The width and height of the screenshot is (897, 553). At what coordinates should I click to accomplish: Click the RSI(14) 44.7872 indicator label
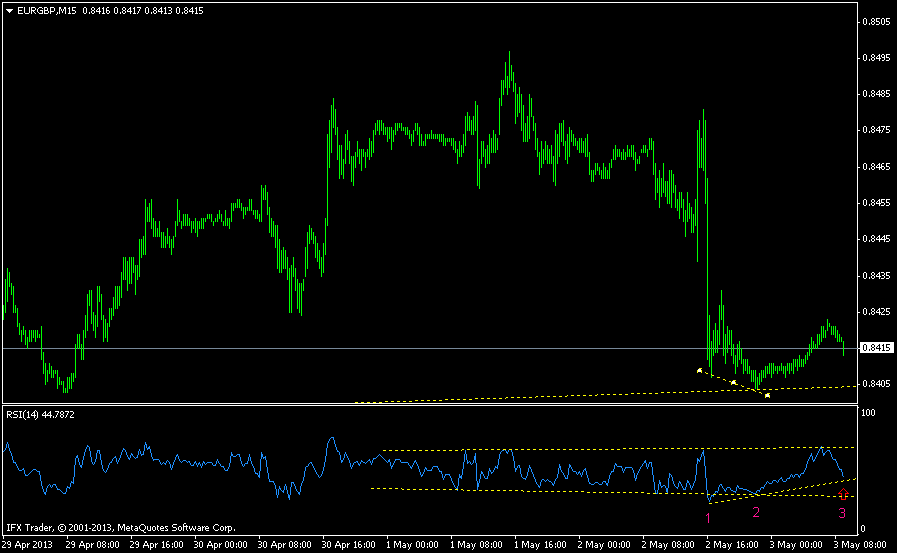(40, 415)
